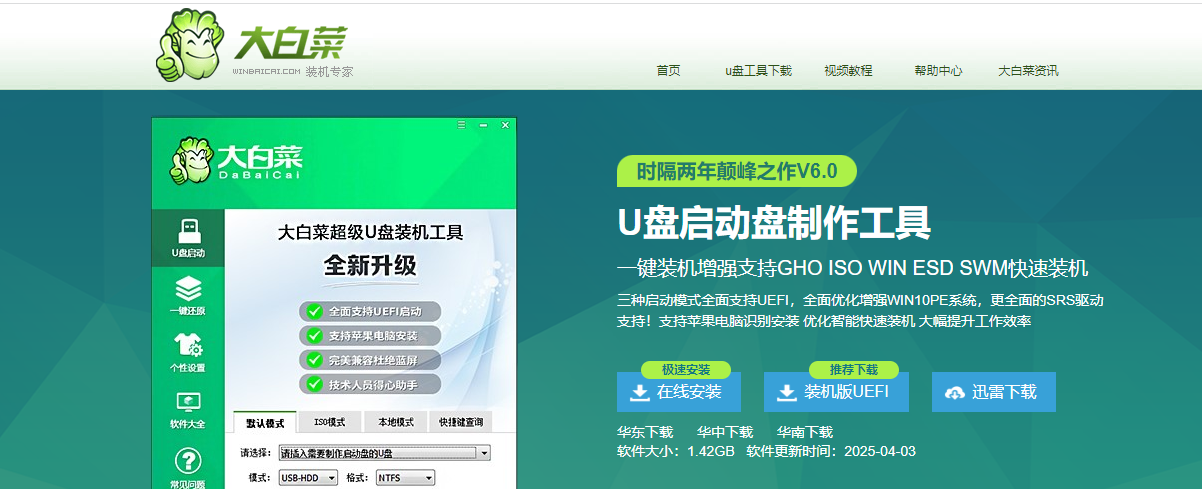Click the 推荐下载 label tag

tap(854, 369)
